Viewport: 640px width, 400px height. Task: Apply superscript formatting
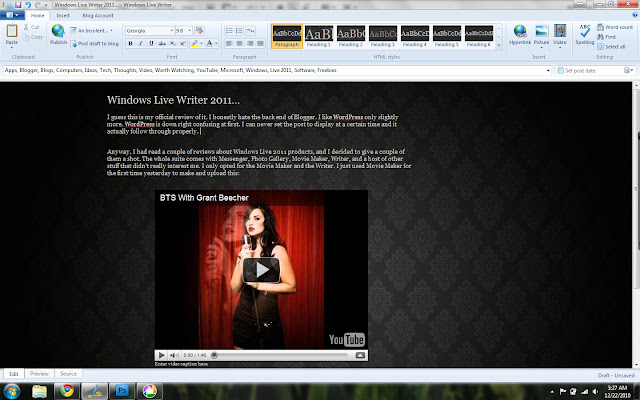click(x=183, y=43)
